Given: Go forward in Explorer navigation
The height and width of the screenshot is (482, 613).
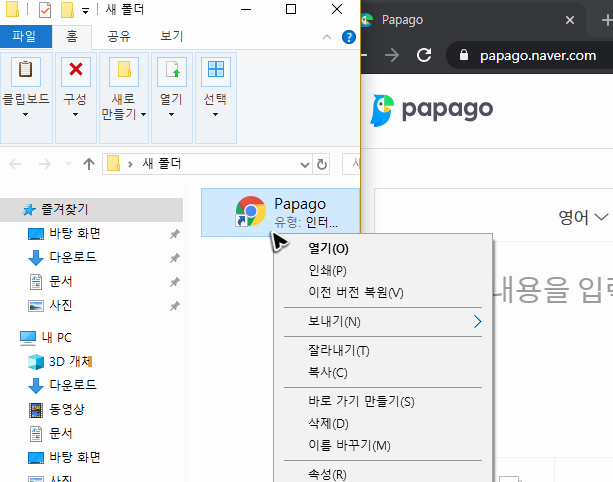Looking at the screenshot, I should pyautogui.click(x=45, y=164).
